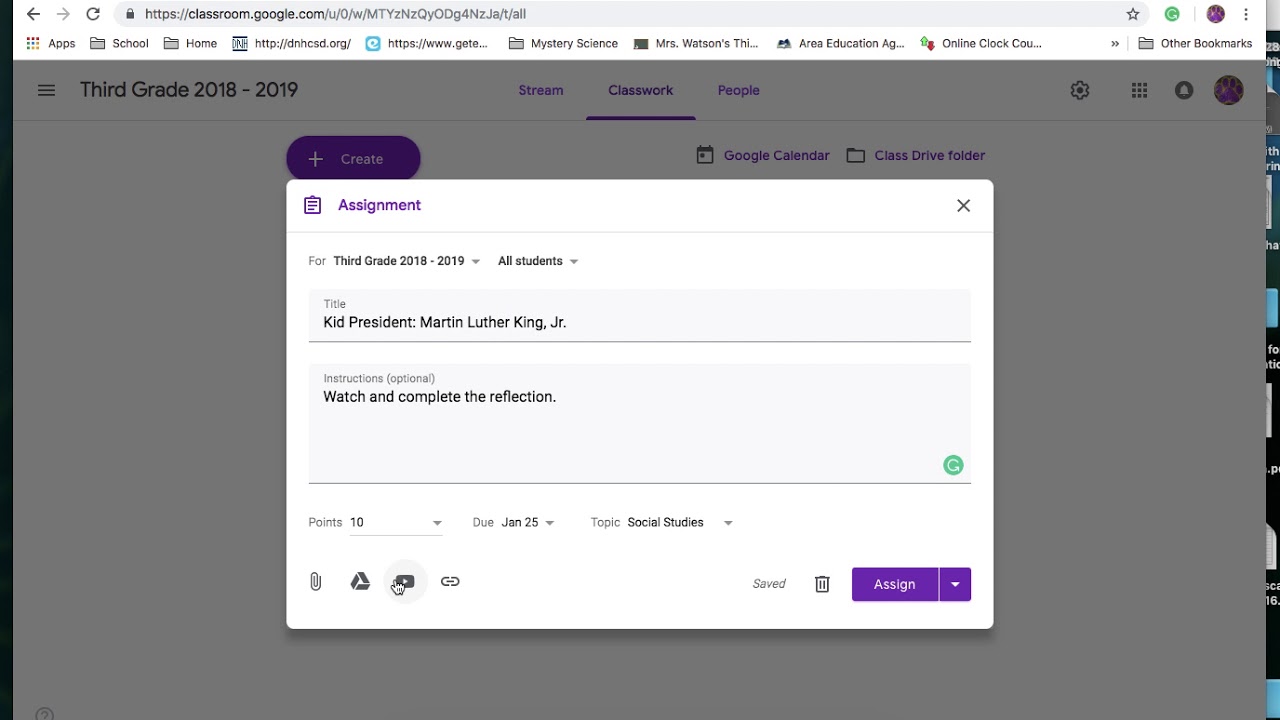The height and width of the screenshot is (720, 1280).
Task: Open the School bookmarks folder
Action: pyautogui.click(x=119, y=43)
